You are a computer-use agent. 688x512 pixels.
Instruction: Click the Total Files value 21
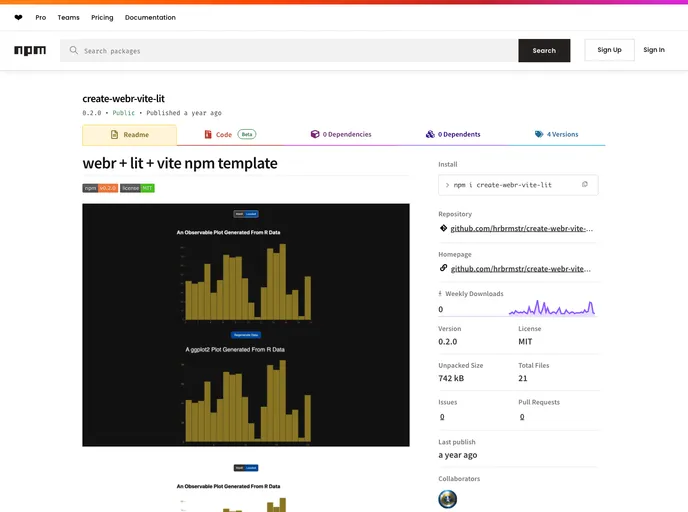(523, 378)
